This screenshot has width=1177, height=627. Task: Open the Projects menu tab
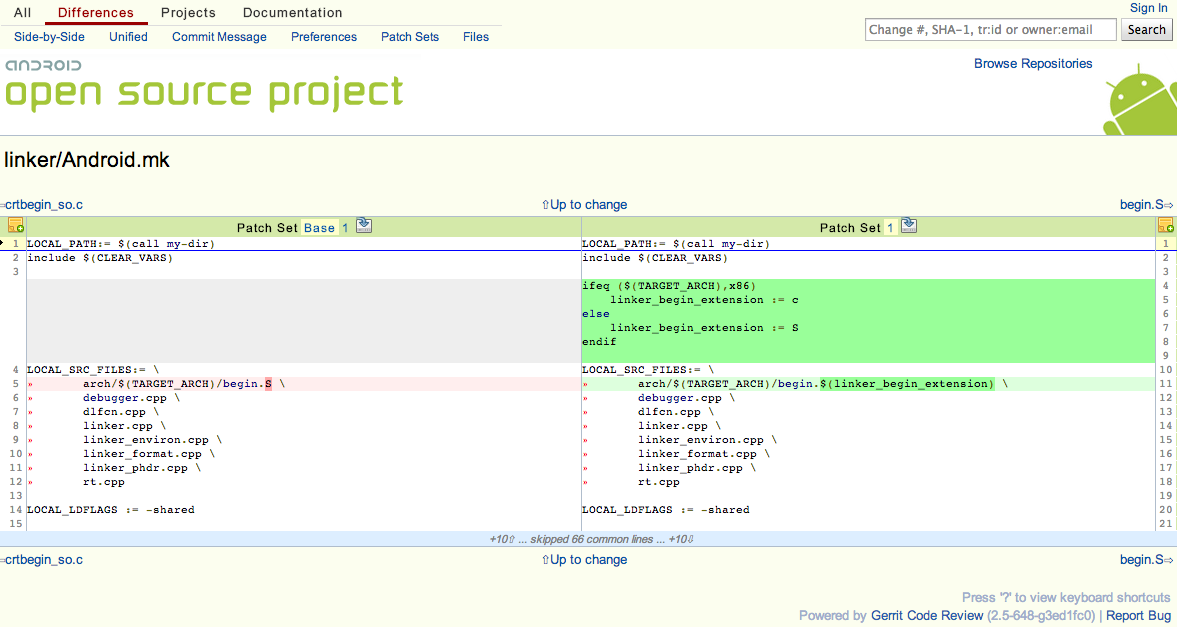[188, 13]
